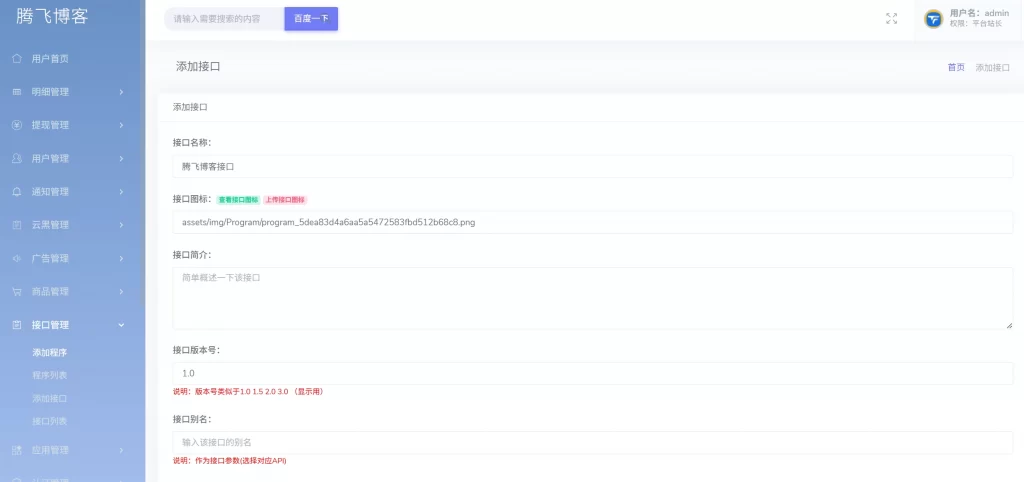Expand the 云黑管理 menu chevron
The height and width of the screenshot is (482, 1024).
[x=121, y=225]
